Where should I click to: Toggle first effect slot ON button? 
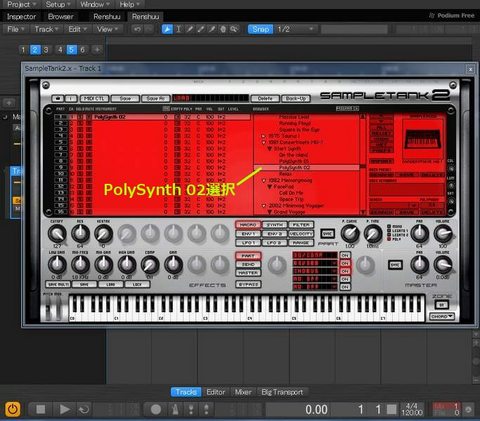pyautogui.click(x=345, y=255)
